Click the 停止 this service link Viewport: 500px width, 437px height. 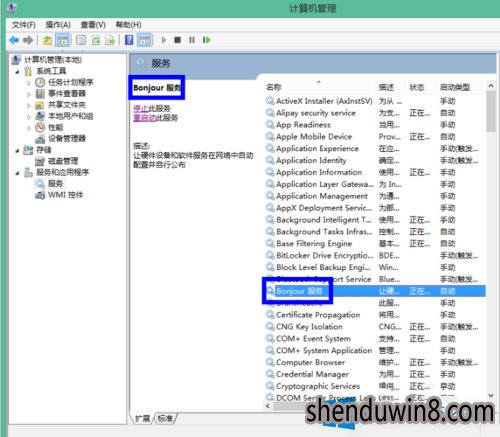click(141, 108)
